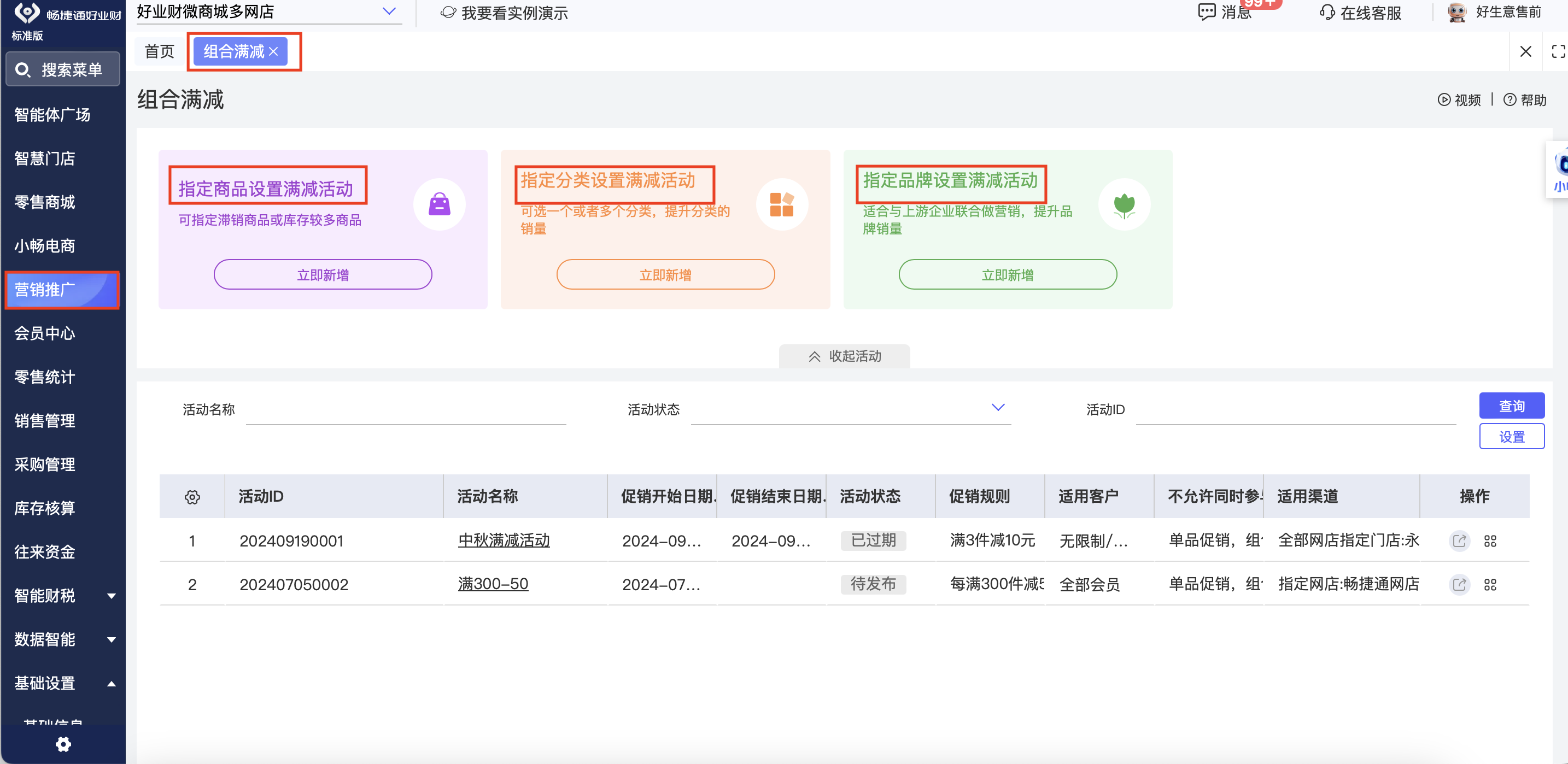Contact 在线客服 headset support icon
The image size is (1568, 764).
1327,12
